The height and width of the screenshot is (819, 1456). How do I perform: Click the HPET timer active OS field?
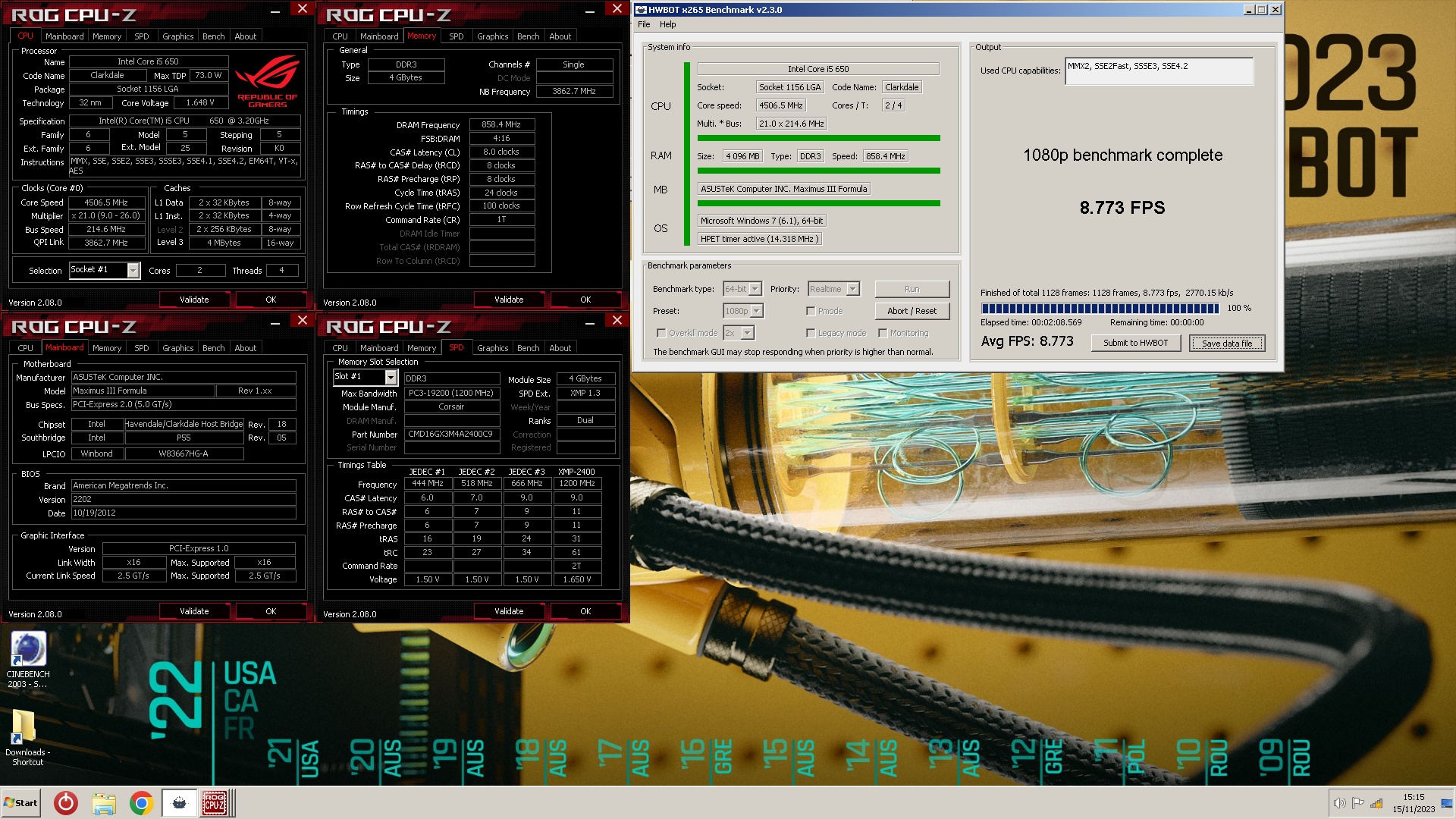pos(758,239)
